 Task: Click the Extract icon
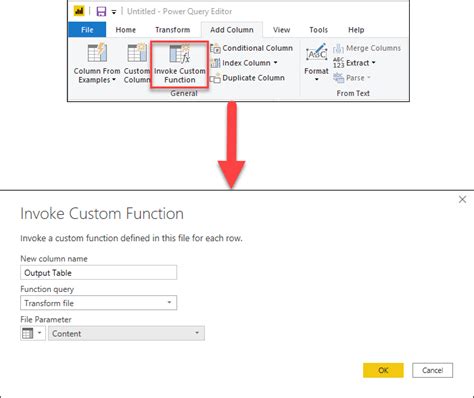point(338,63)
